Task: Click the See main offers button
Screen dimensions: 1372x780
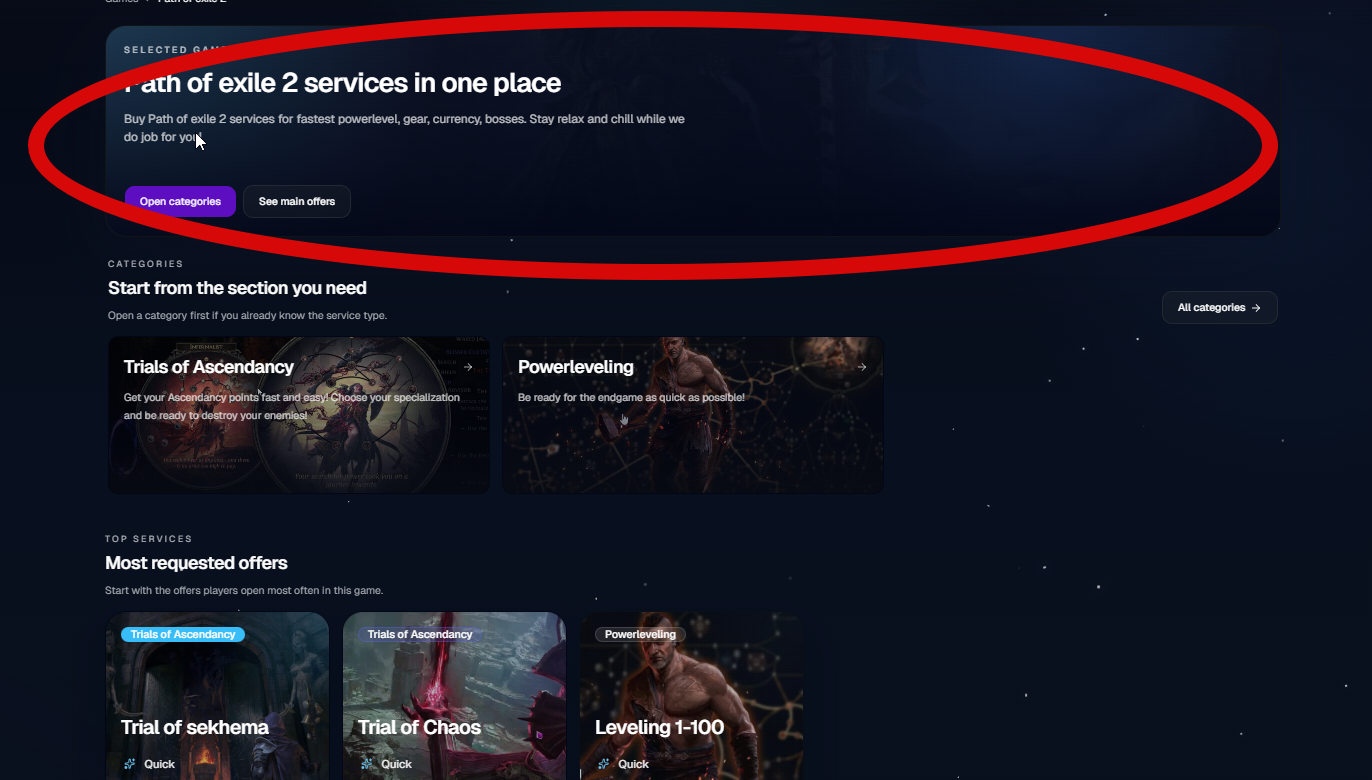Action: [x=297, y=201]
